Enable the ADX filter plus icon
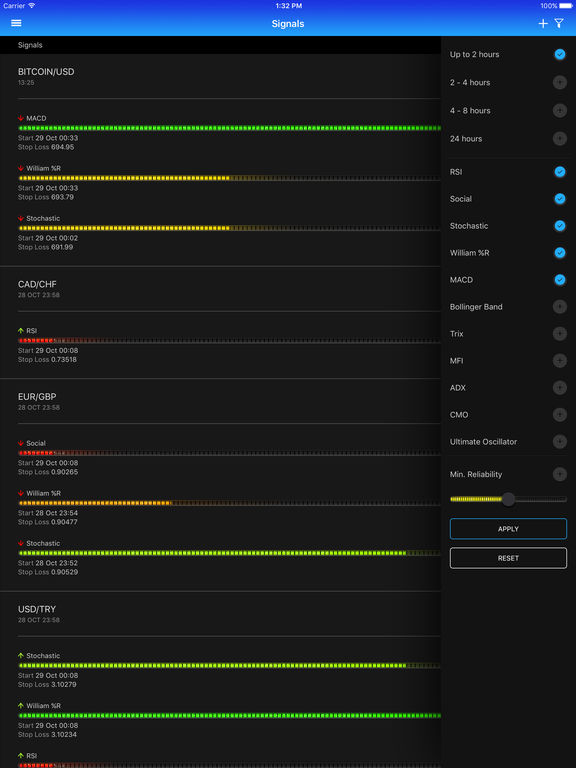The image size is (576, 768). pyautogui.click(x=560, y=387)
